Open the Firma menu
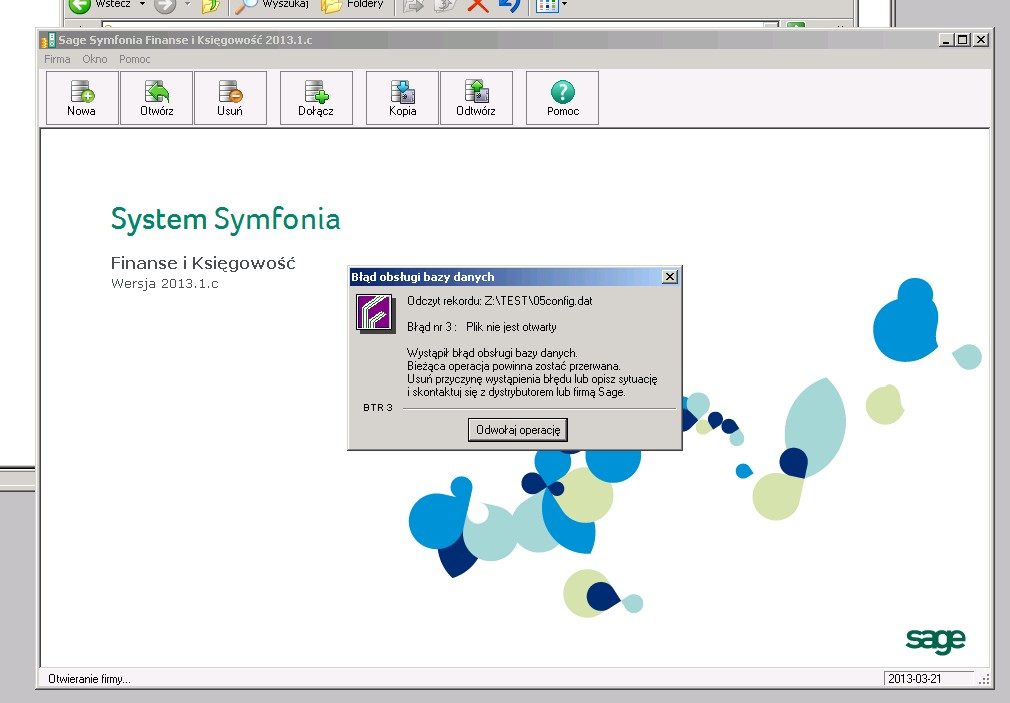1010x703 pixels. (57, 59)
